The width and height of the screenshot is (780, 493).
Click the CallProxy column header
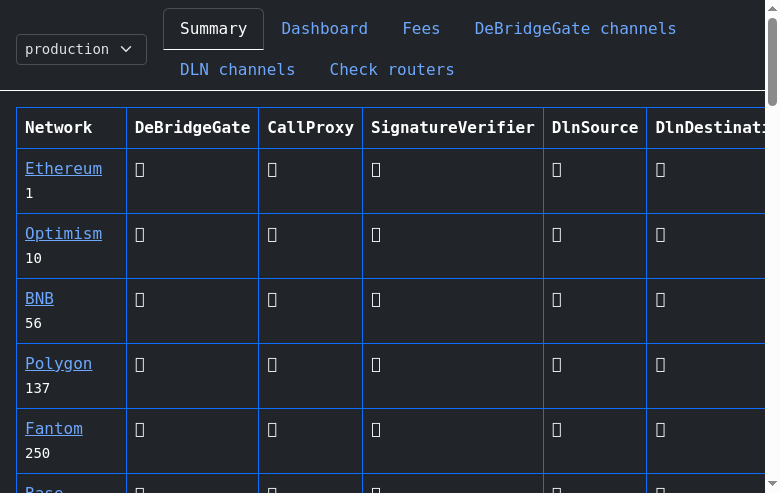click(x=310, y=128)
